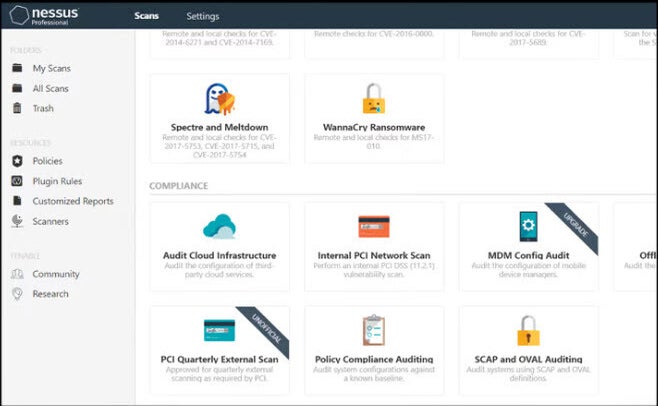Click the Policy Compliance Auditing clipboard icon
This screenshot has height=406, width=658.
[x=373, y=329]
